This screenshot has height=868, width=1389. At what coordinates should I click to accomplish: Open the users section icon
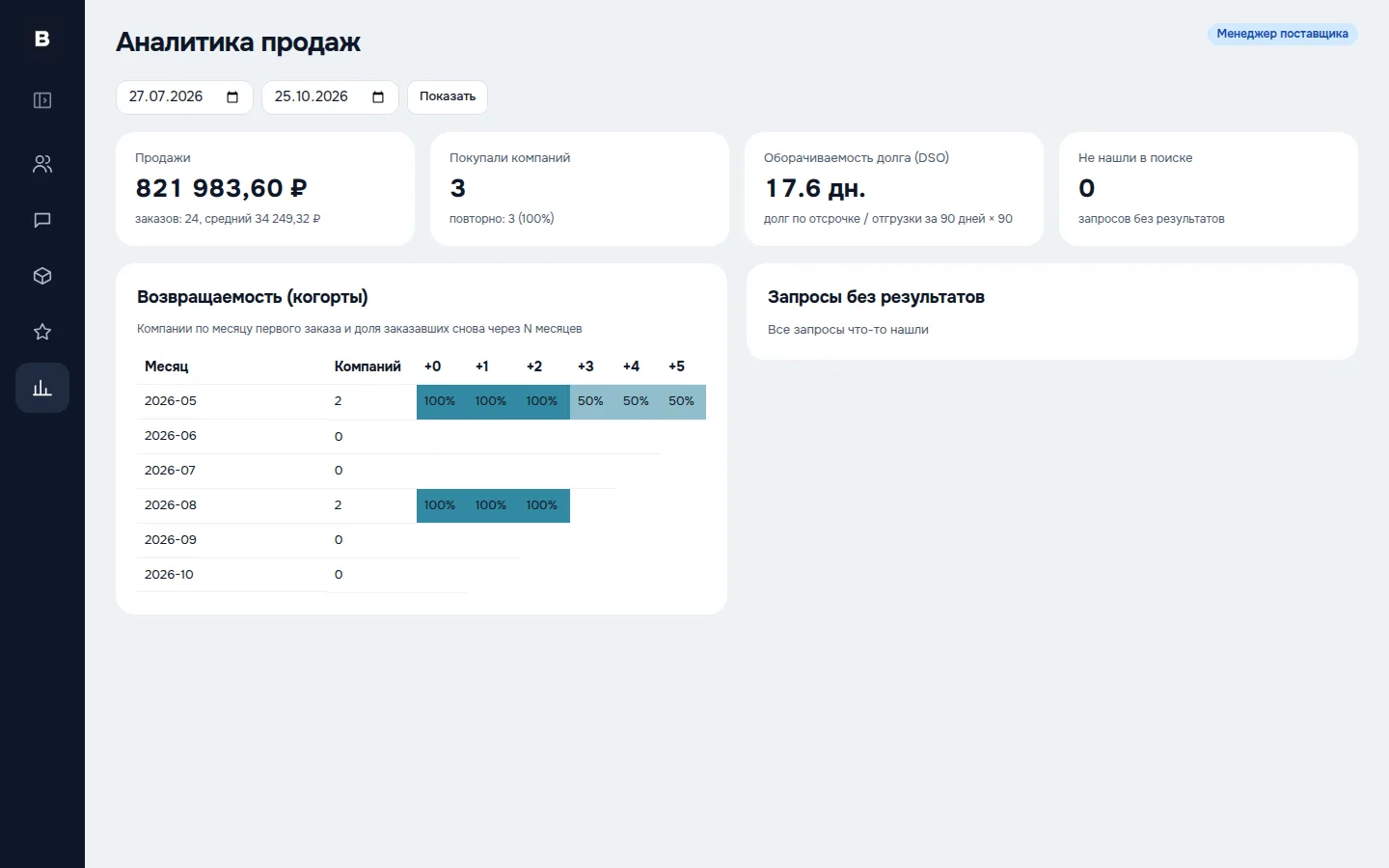[42, 164]
